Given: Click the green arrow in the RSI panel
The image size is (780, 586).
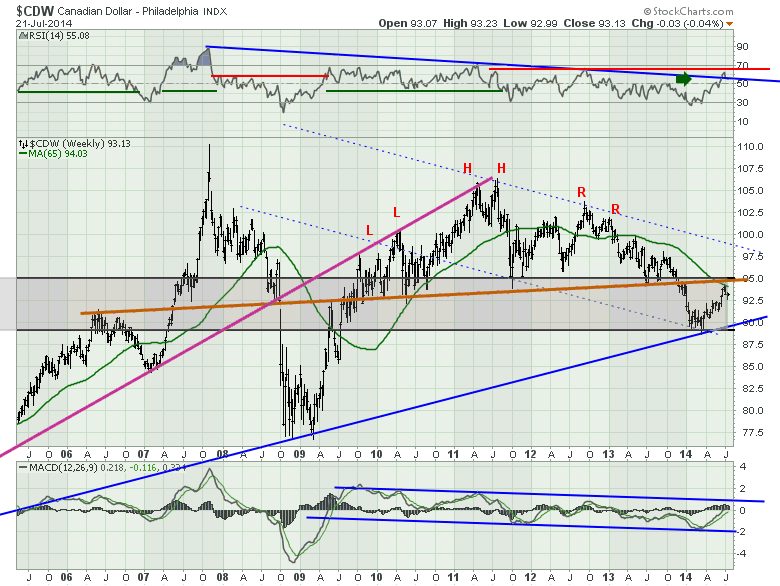Looking at the screenshot, I should click(684, 79).
